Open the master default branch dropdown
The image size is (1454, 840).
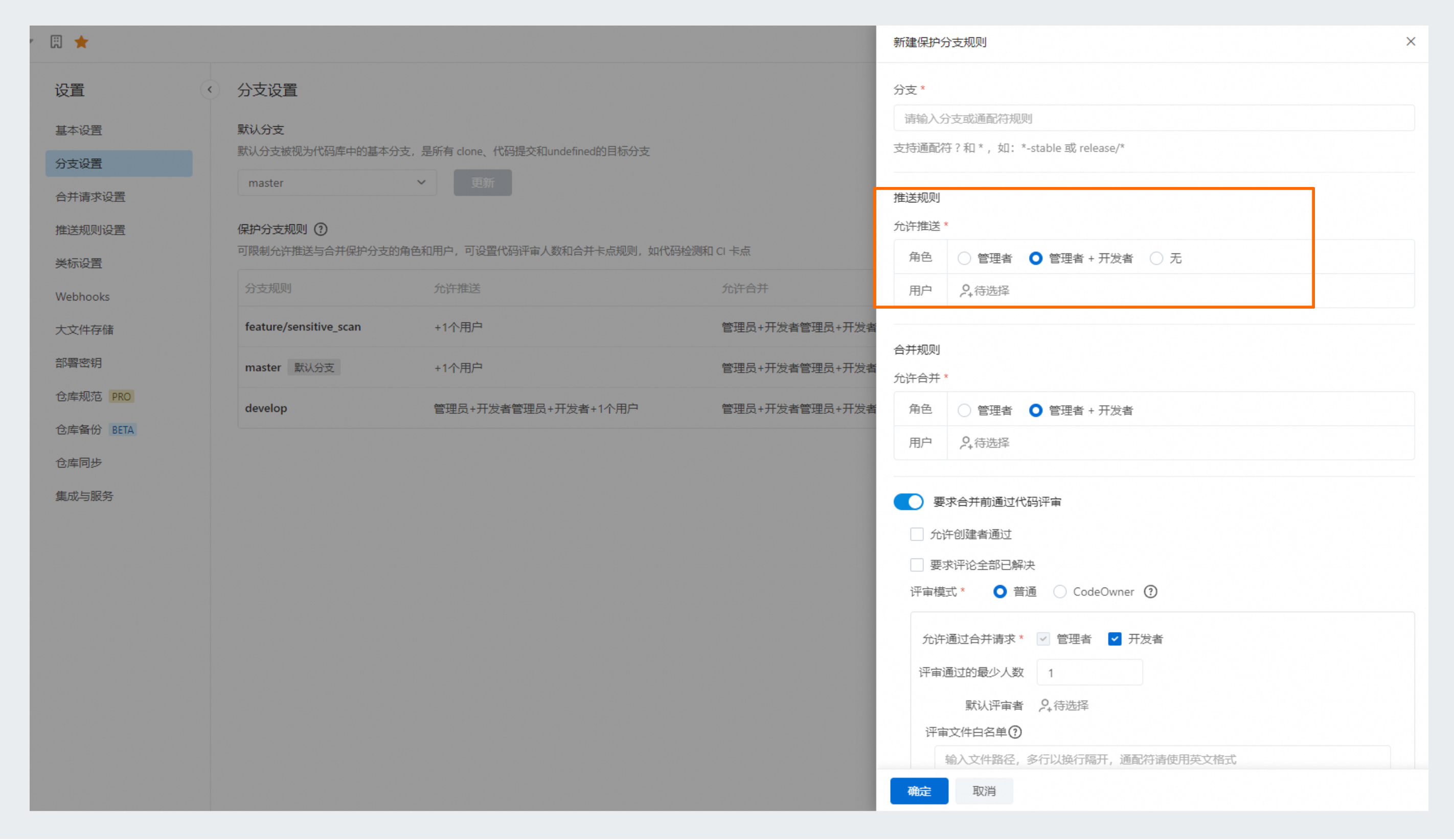(337, 183)
